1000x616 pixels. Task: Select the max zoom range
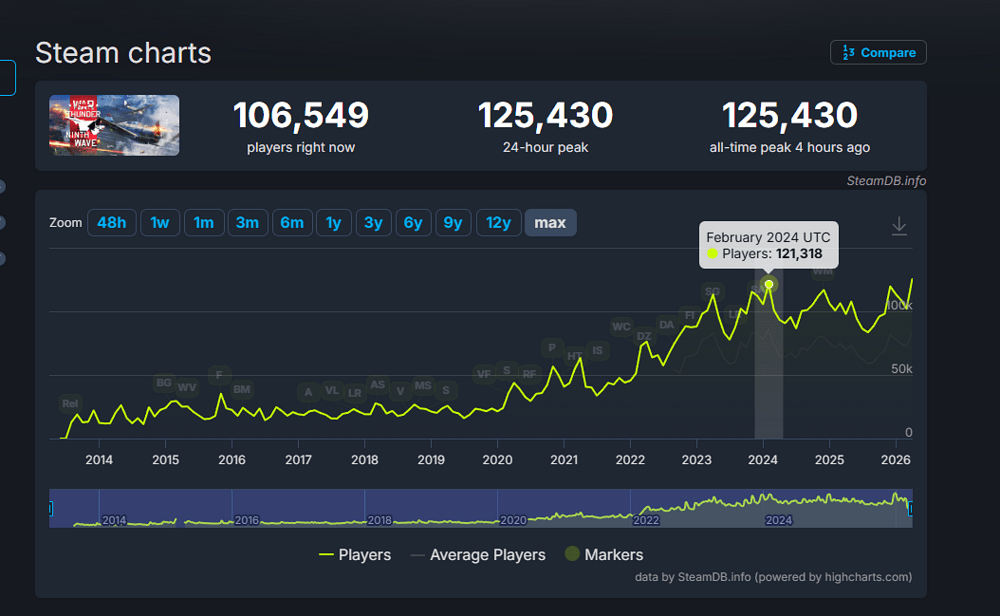coord(550,223)
